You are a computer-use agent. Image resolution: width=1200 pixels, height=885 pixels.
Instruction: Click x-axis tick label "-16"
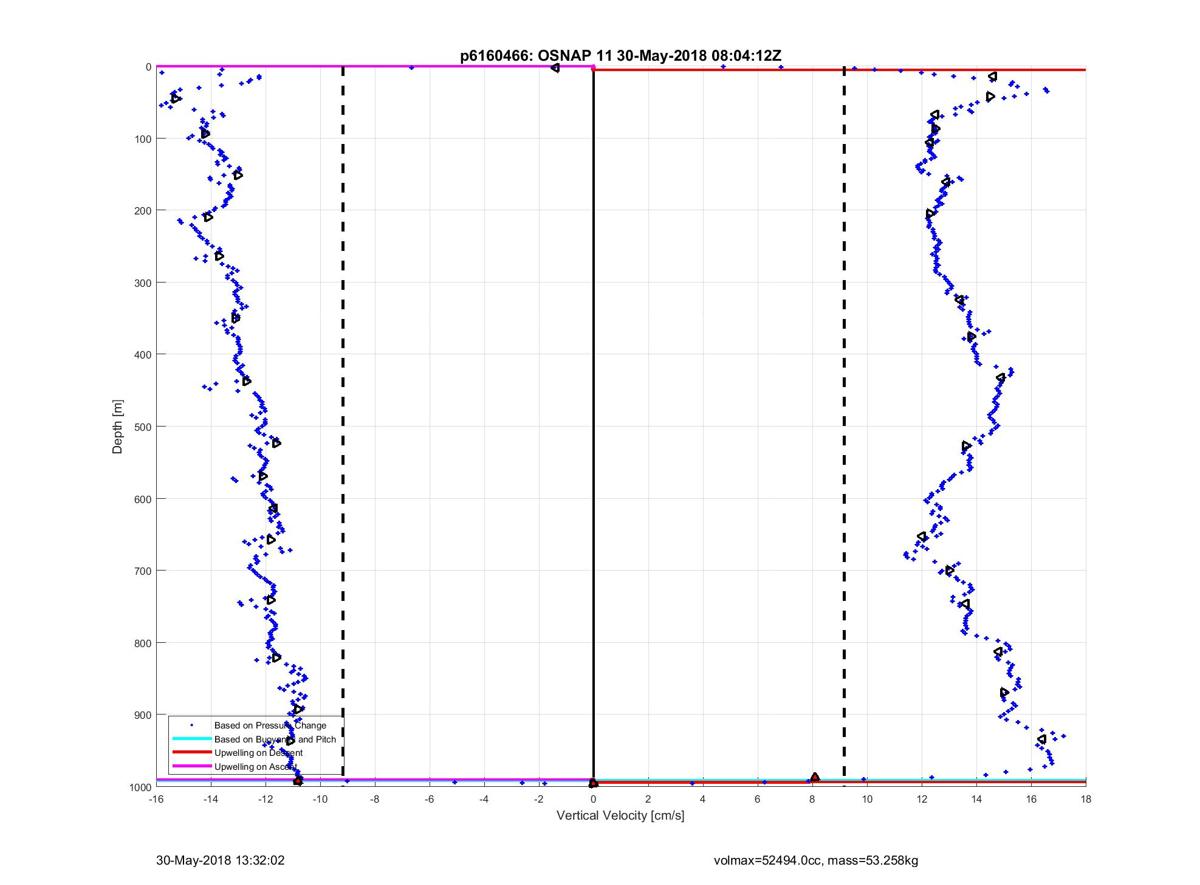156,799
